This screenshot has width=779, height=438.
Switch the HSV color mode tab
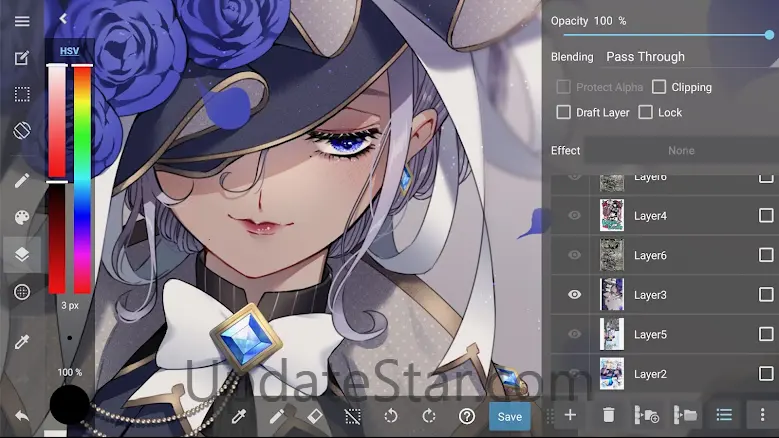[70, 51]
